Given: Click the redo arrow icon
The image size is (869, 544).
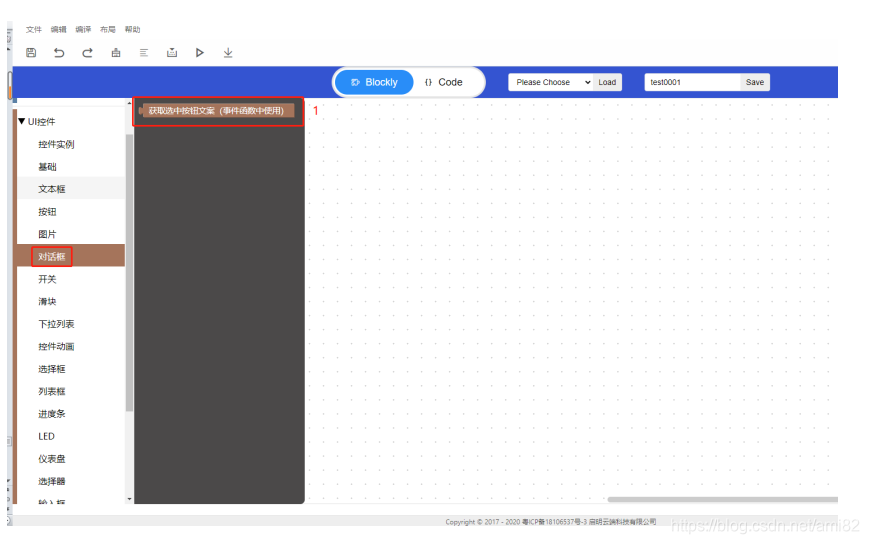Looking at the screenshot, I should click(x=87, y=53).
